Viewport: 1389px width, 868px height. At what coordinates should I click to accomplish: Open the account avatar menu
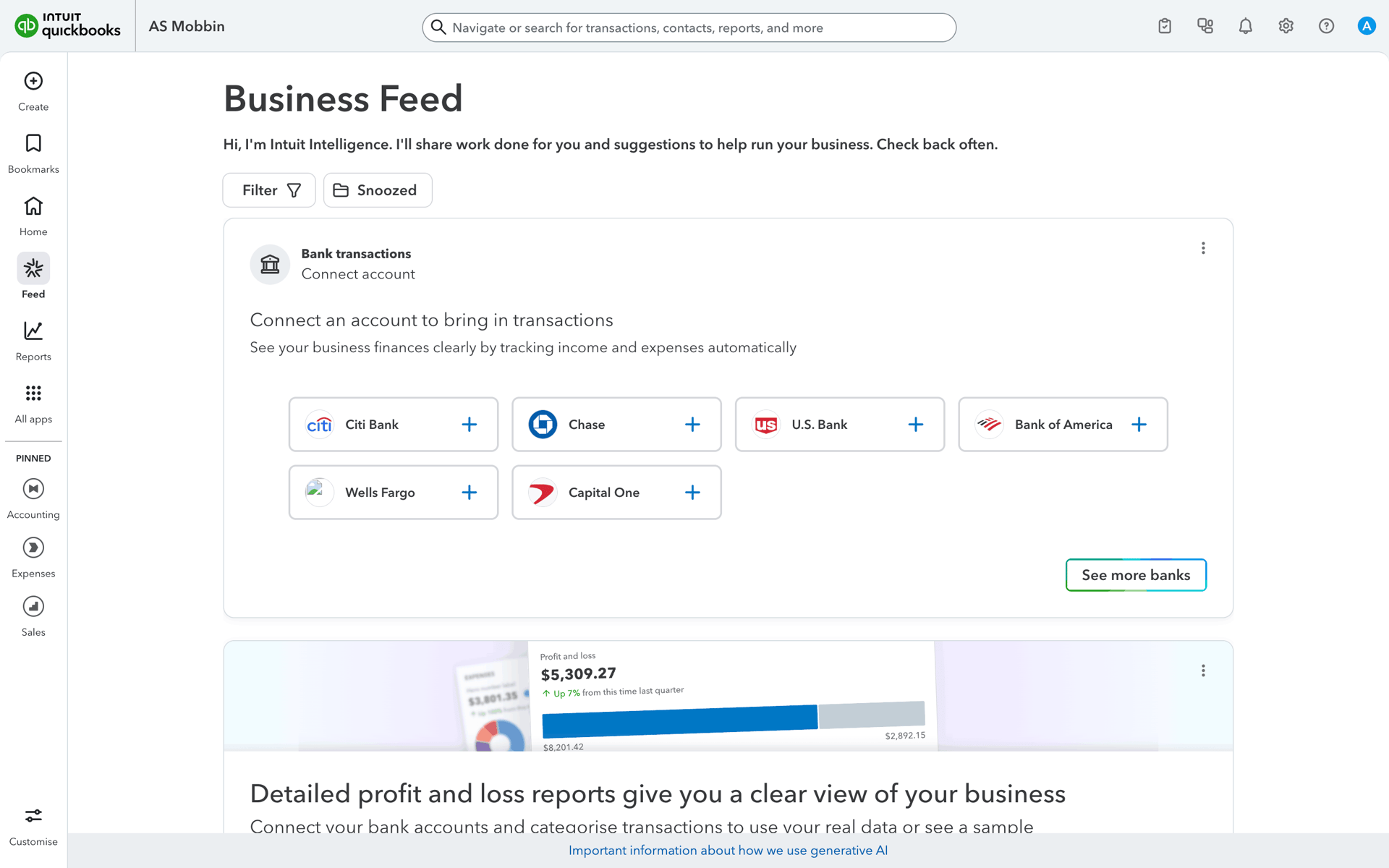(x=1367, y=26)
